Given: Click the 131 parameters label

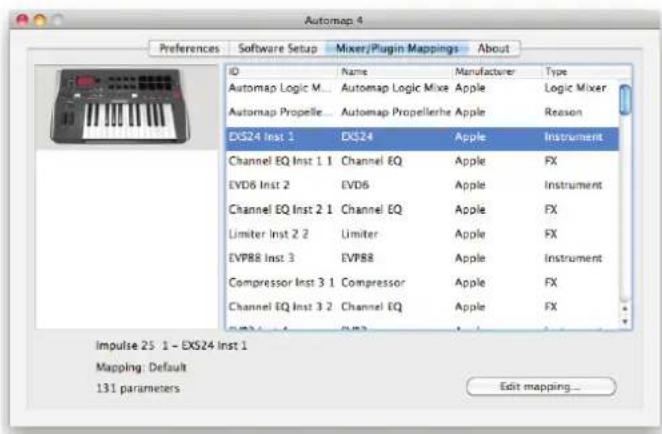Looking at the screenshot, I should pos(138,388).
